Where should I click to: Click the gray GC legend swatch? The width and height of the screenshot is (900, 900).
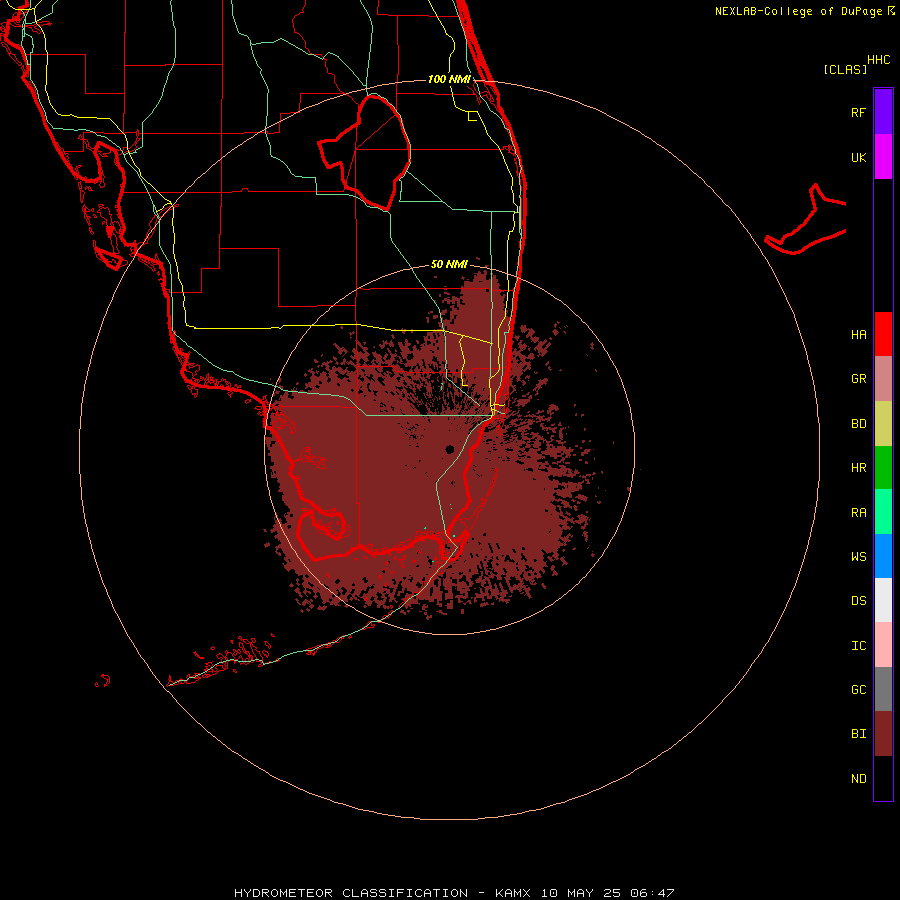883,689
